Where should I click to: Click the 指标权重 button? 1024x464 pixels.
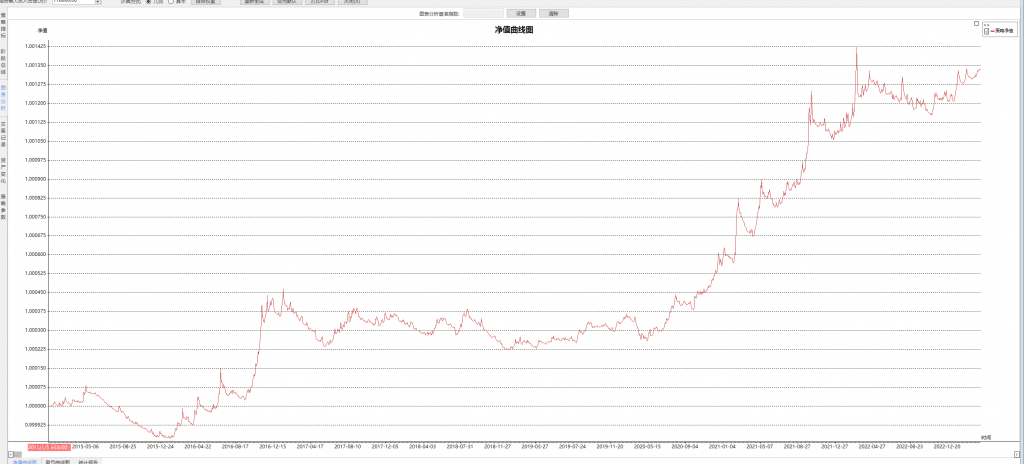pyautogui.click(x=205, y=2)
